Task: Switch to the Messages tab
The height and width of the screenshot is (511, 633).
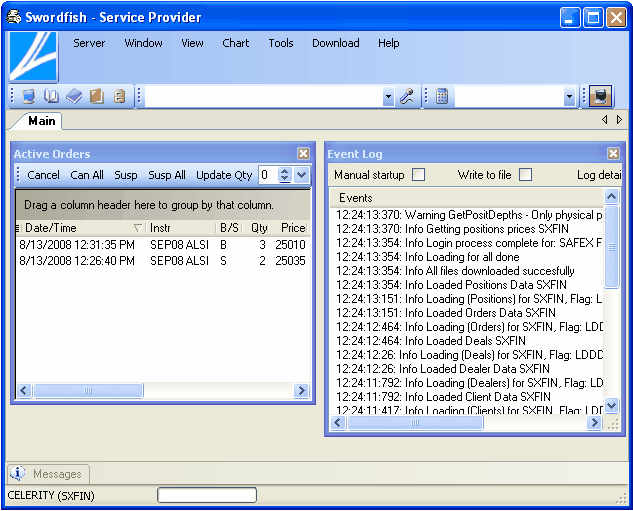Action: 56,474
